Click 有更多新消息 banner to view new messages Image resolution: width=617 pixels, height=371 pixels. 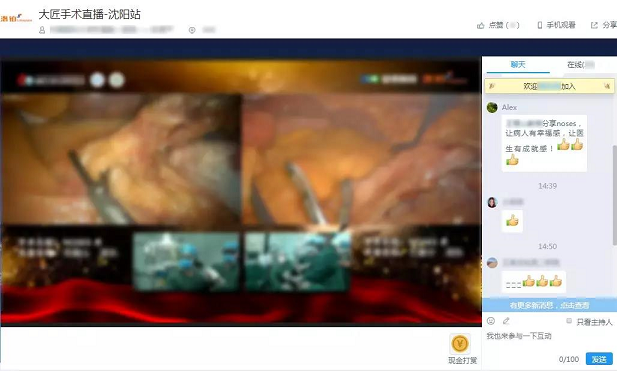(x=549, y=305)
